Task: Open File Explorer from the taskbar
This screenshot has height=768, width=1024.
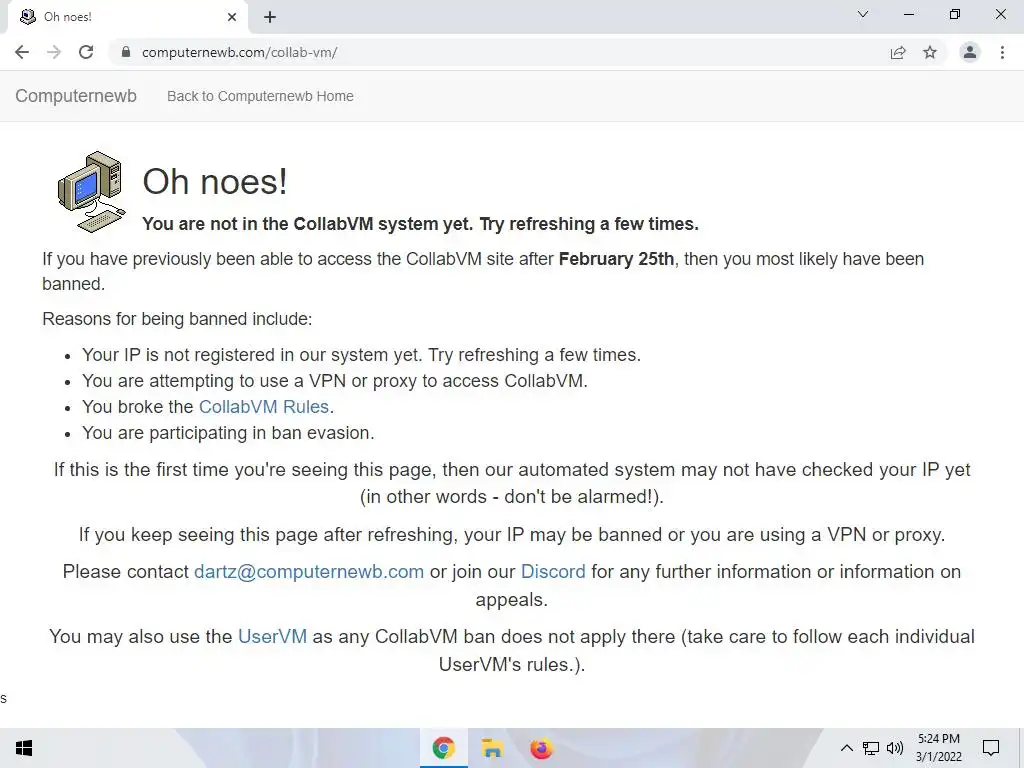Action: coord(492,748)
